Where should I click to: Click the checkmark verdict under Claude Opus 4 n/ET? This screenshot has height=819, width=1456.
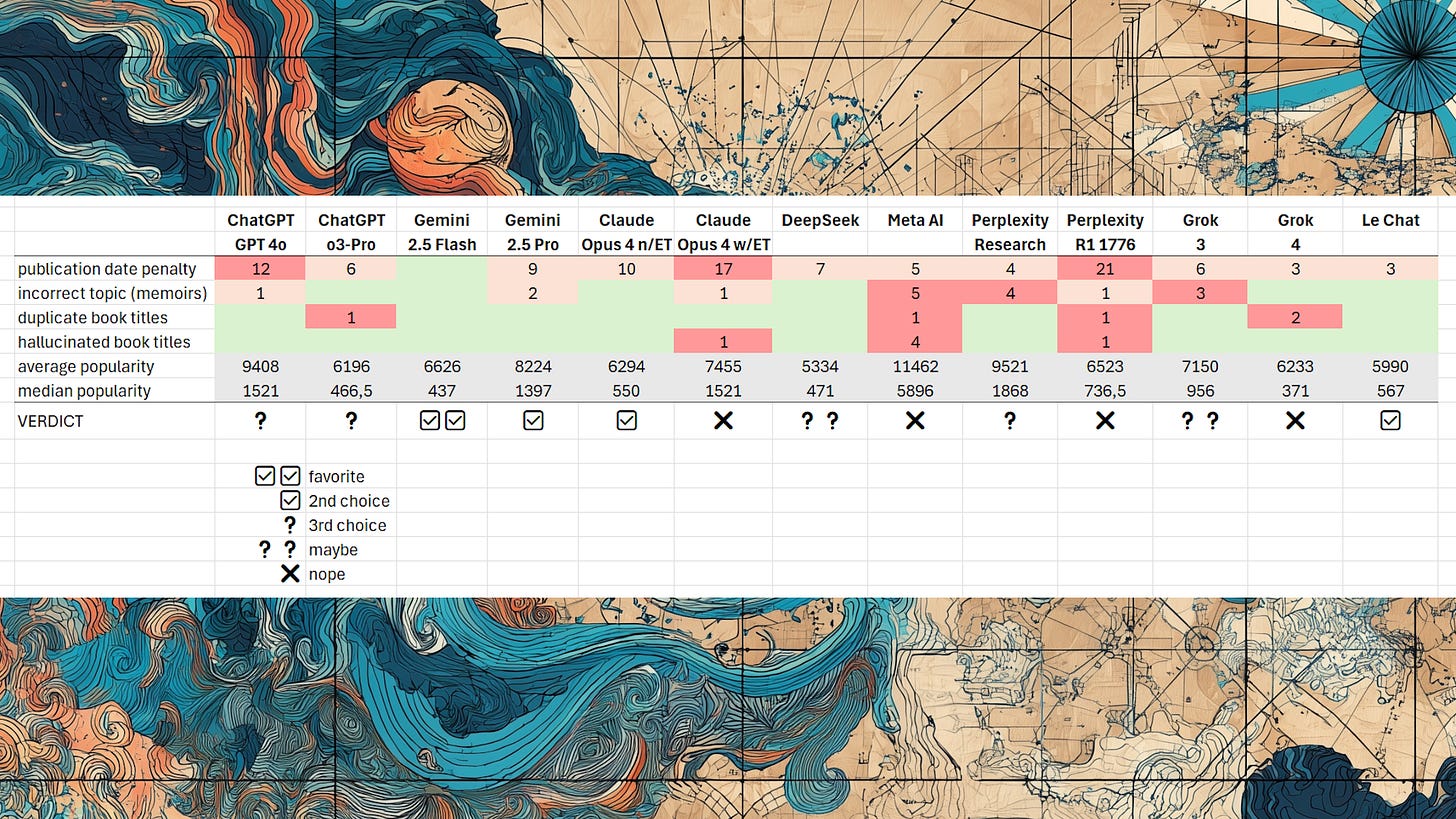626,421
